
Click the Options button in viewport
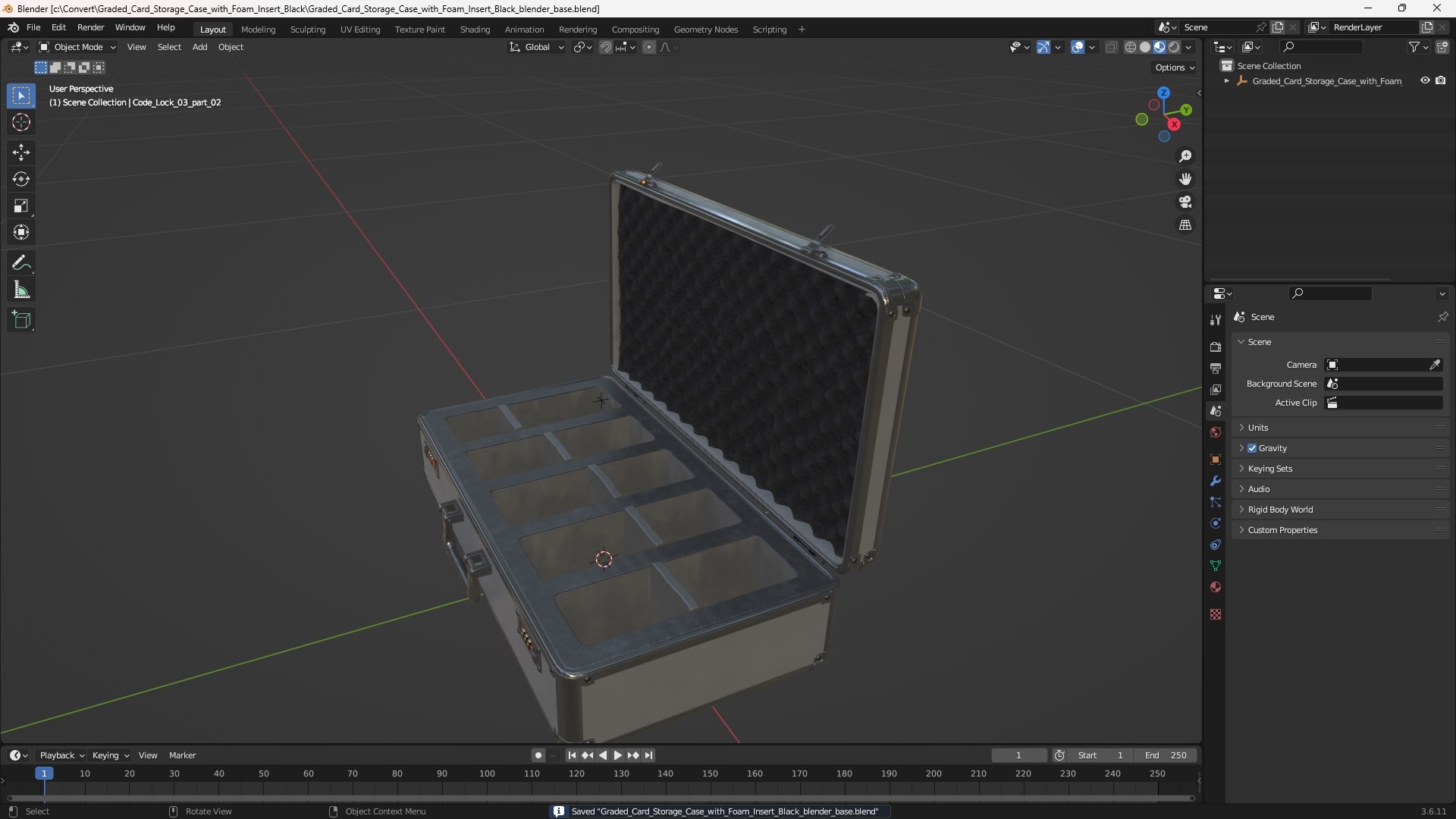[1175, 67]
